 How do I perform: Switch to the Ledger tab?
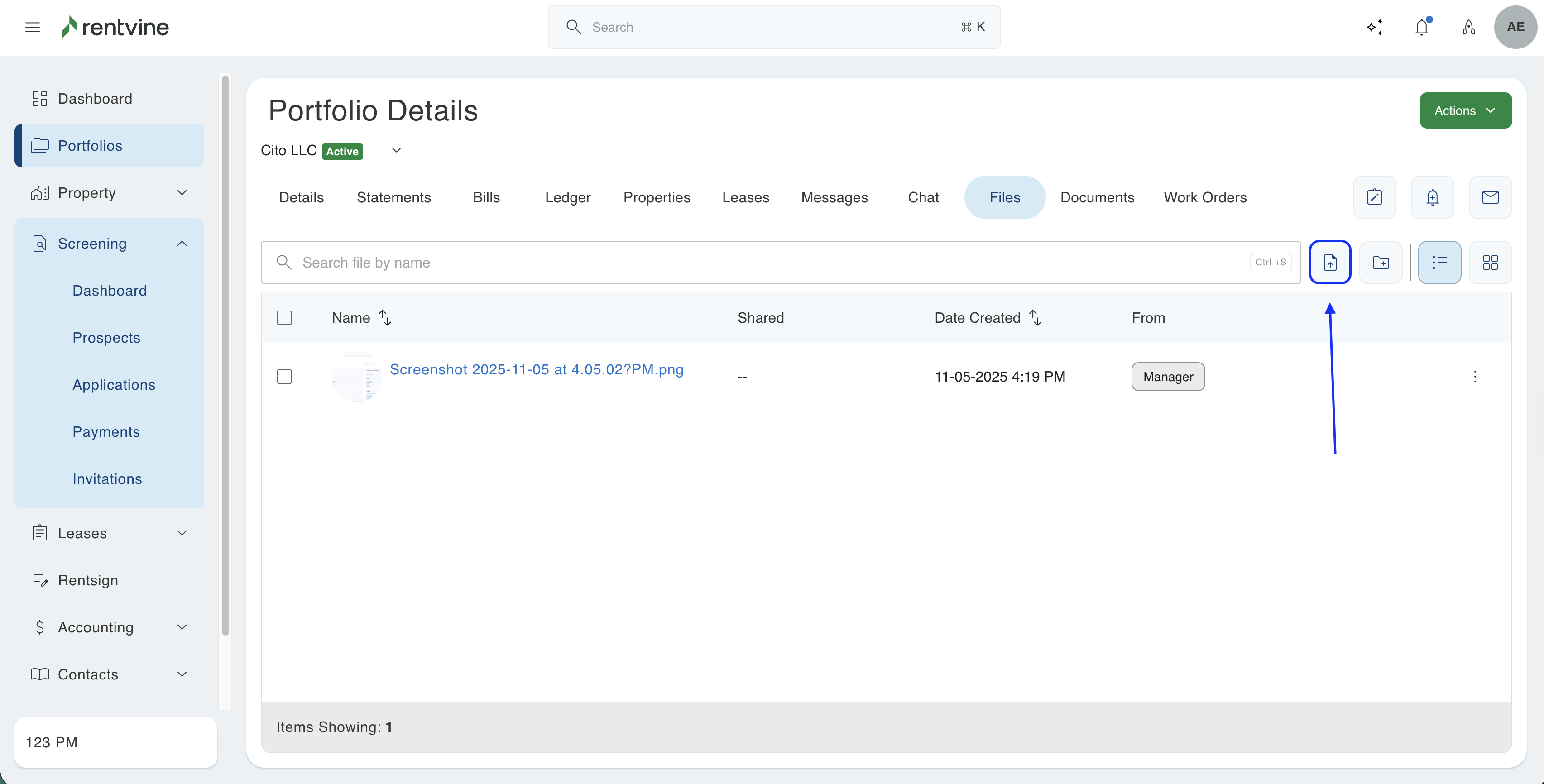coord(567,197)
